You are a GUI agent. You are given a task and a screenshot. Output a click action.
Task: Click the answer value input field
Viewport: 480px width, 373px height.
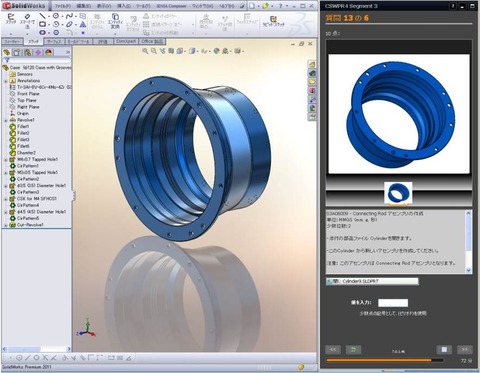click(393, 303)
